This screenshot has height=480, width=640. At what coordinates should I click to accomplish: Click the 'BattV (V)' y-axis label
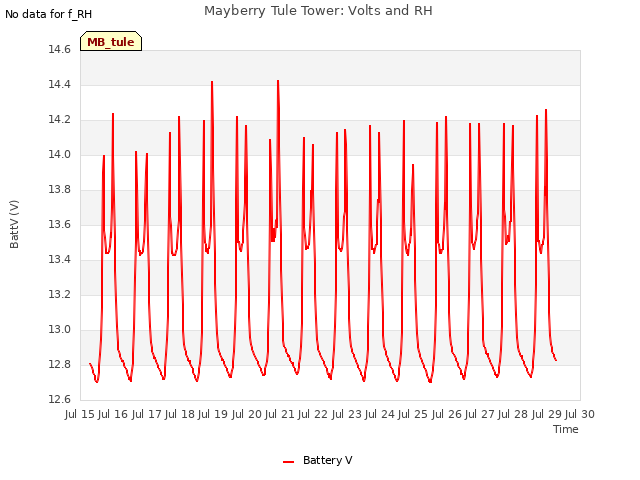click(x=14, y=224)
